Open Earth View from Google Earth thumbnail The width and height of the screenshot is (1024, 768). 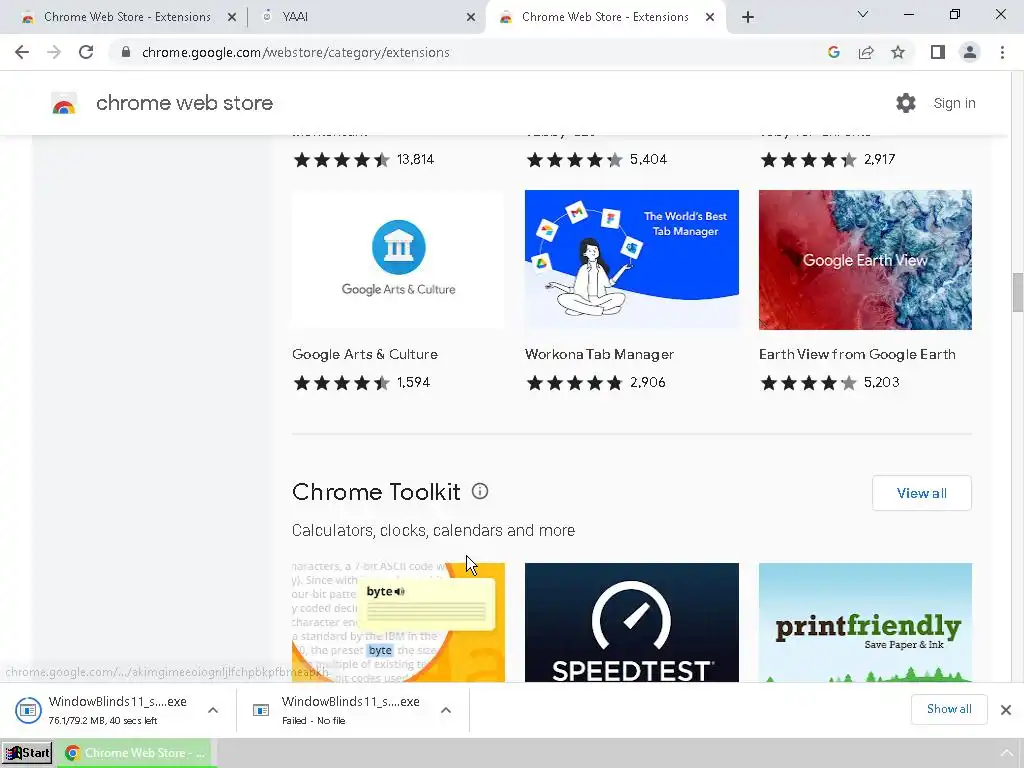click(865, 260)
